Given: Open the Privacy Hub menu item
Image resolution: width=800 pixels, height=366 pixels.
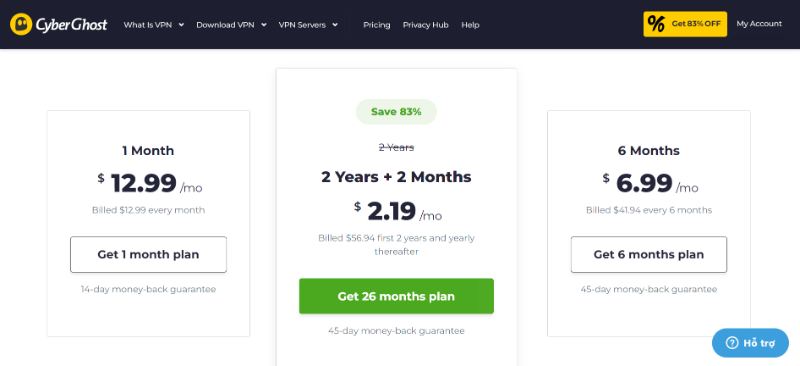Looking at the screenshot, I should pyautogui.click(x=426, y=25).
